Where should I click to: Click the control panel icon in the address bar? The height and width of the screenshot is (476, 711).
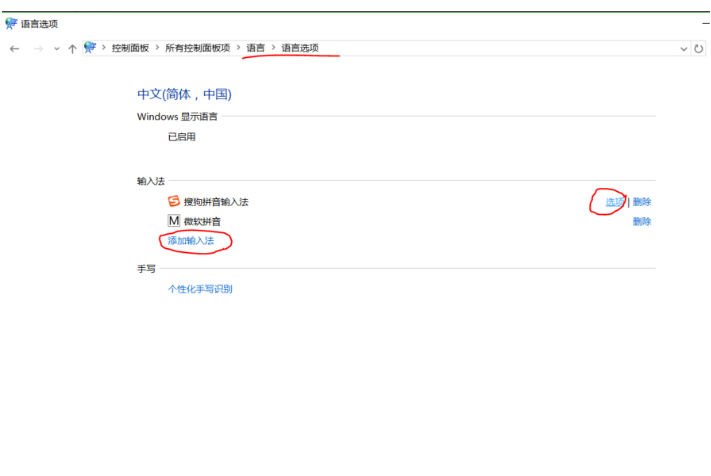pos(91,48)
